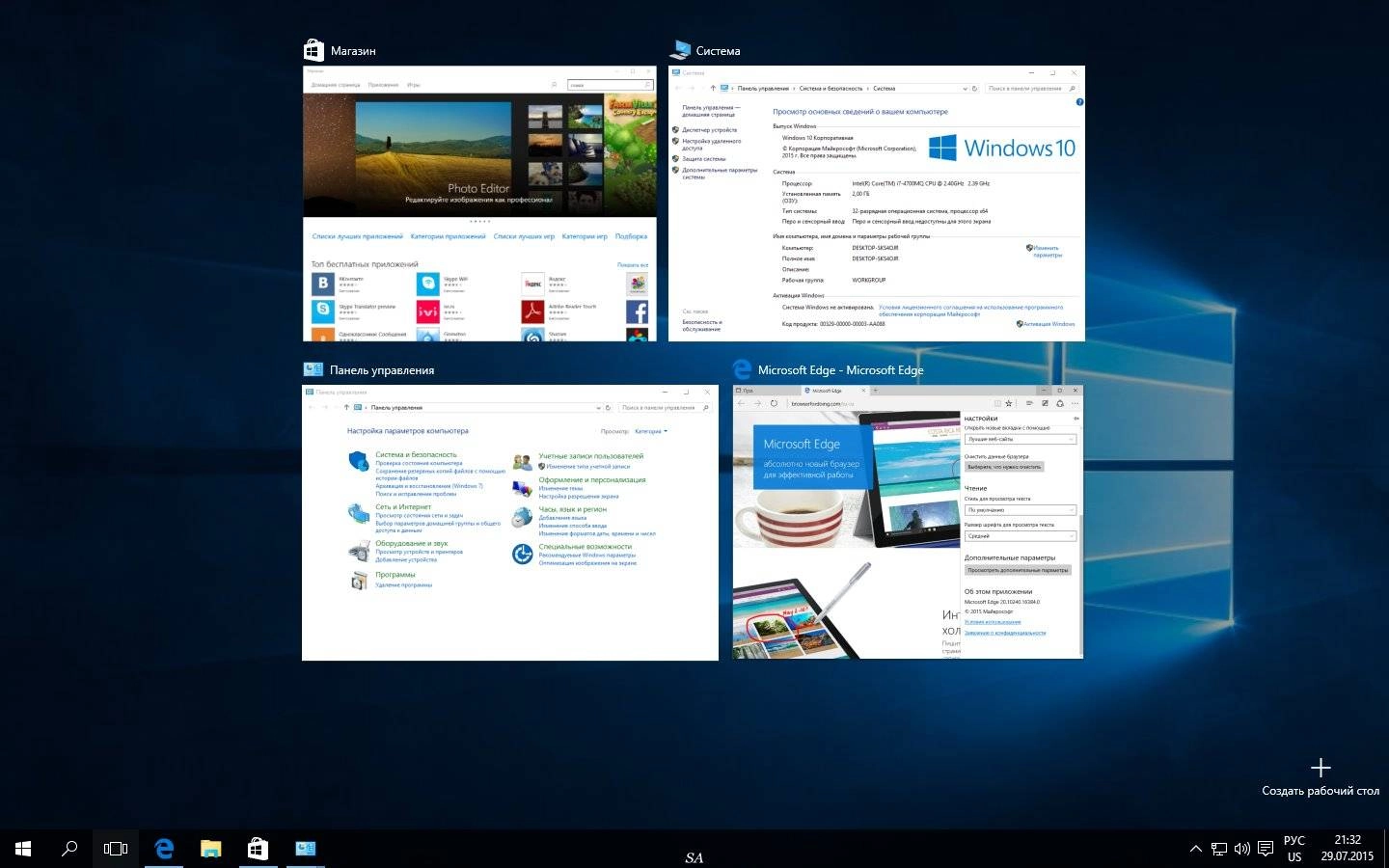
Task: Select the Магазин window thumbnail
Action: coord(479,203)
